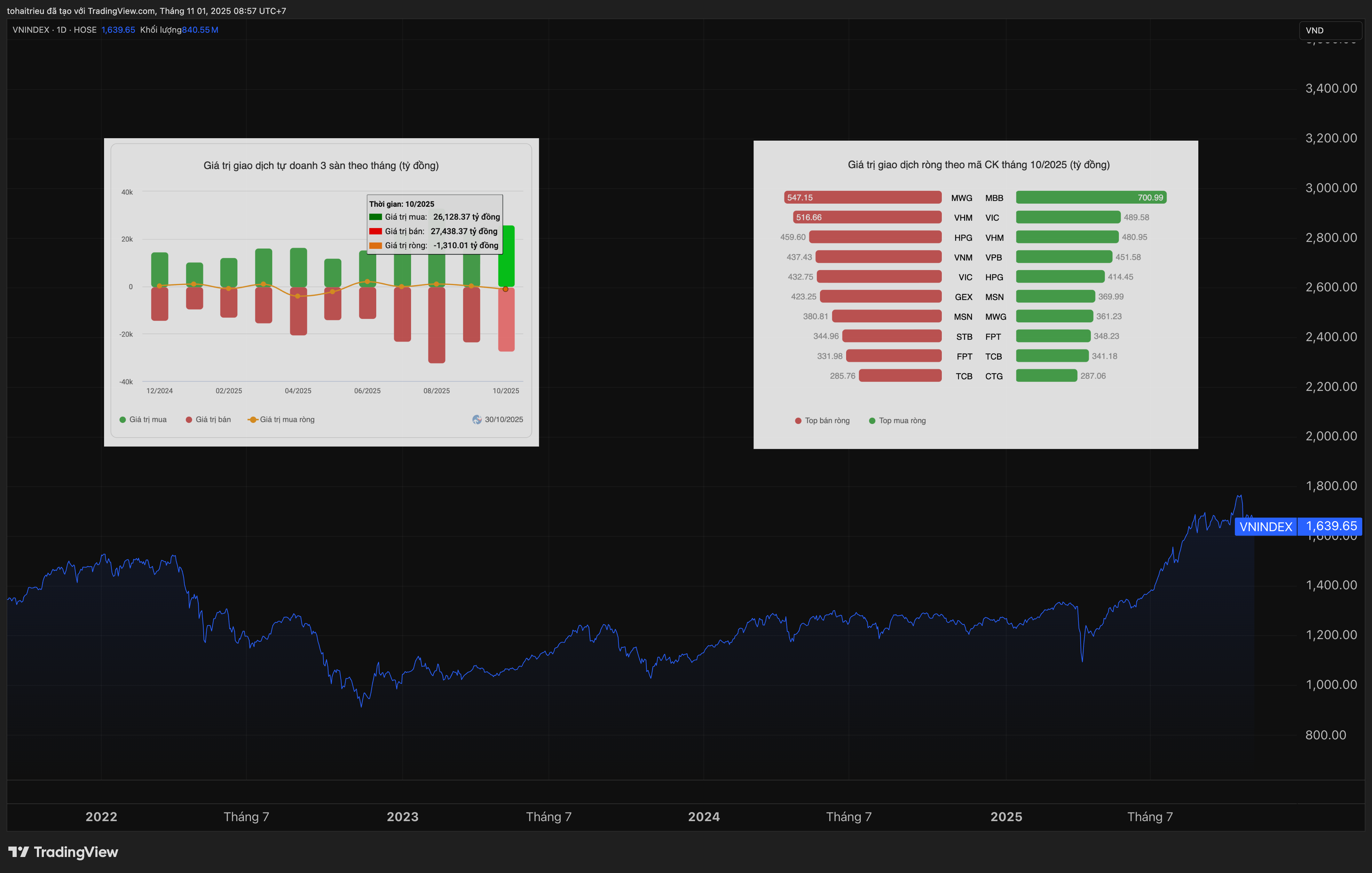Click the 2023 label on the time axis
Screen dimensions: 1372x873
(x=403, y=817)
